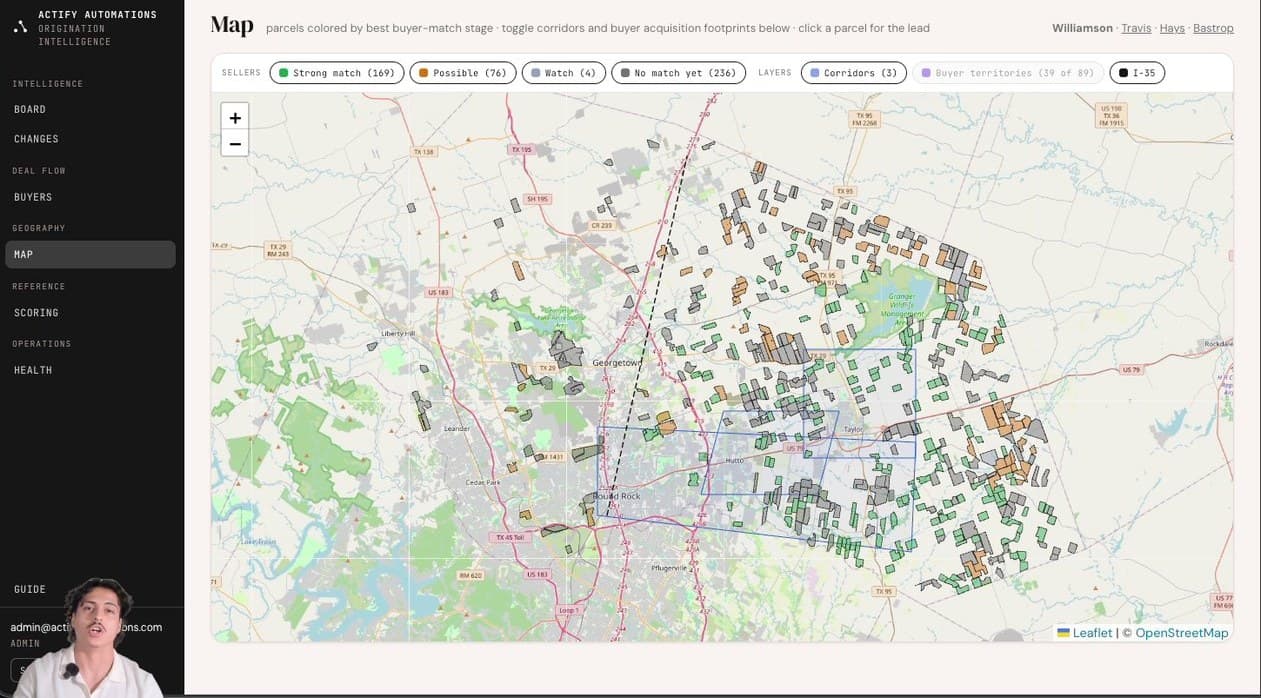The image size is (1261, 698).
Task: Open the OpenStreetMap attribution link
Action: tap(1182, 633)
